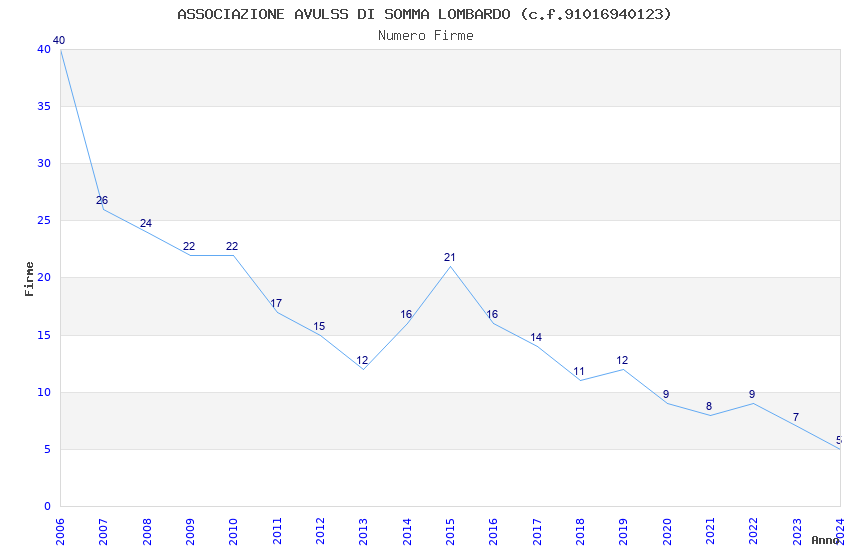Click the data point value 11 for 2018
Screen dimensions: 850x550
click(579, 372)
